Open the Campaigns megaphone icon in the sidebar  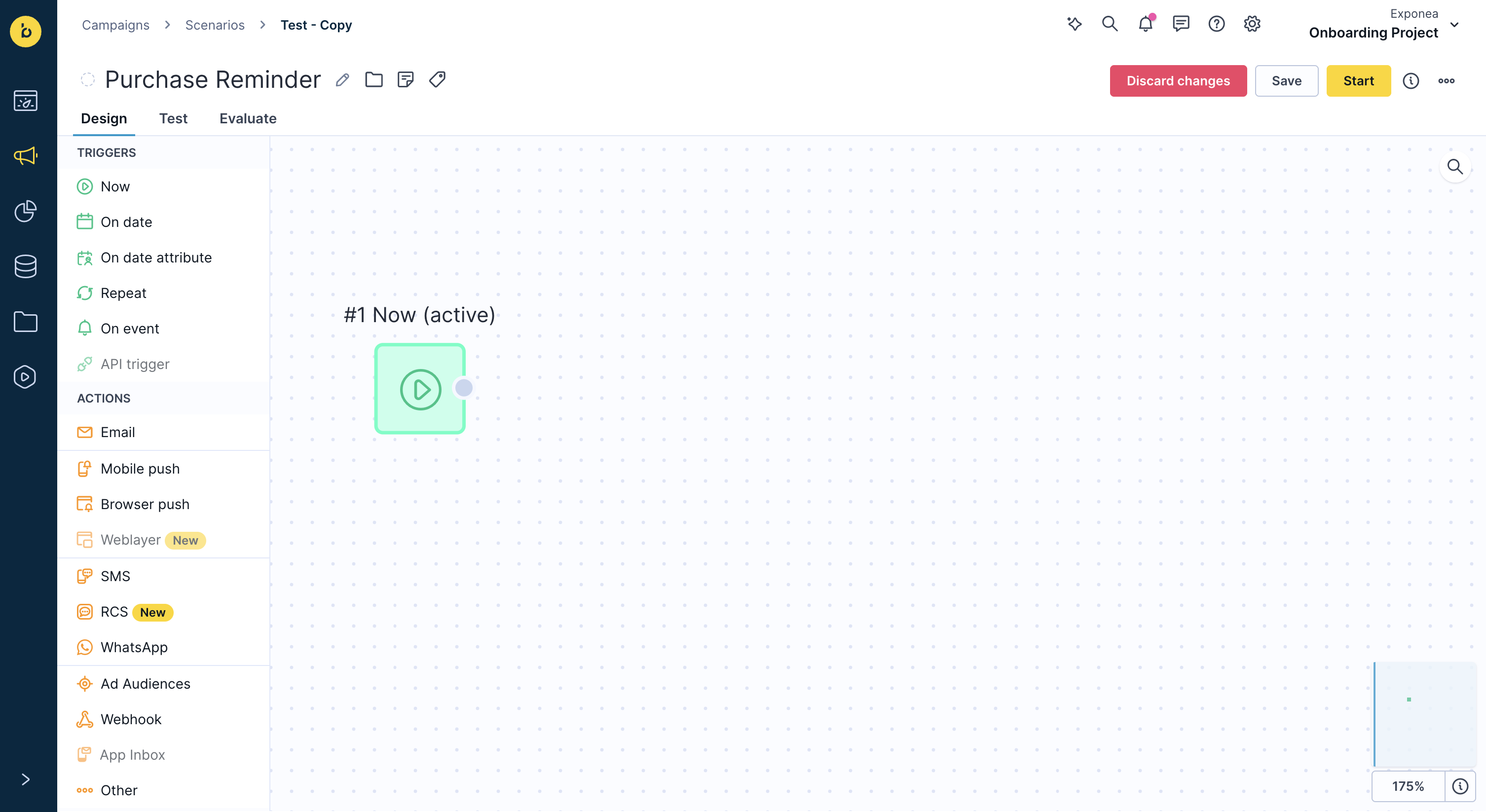click(x=25, y=156)
